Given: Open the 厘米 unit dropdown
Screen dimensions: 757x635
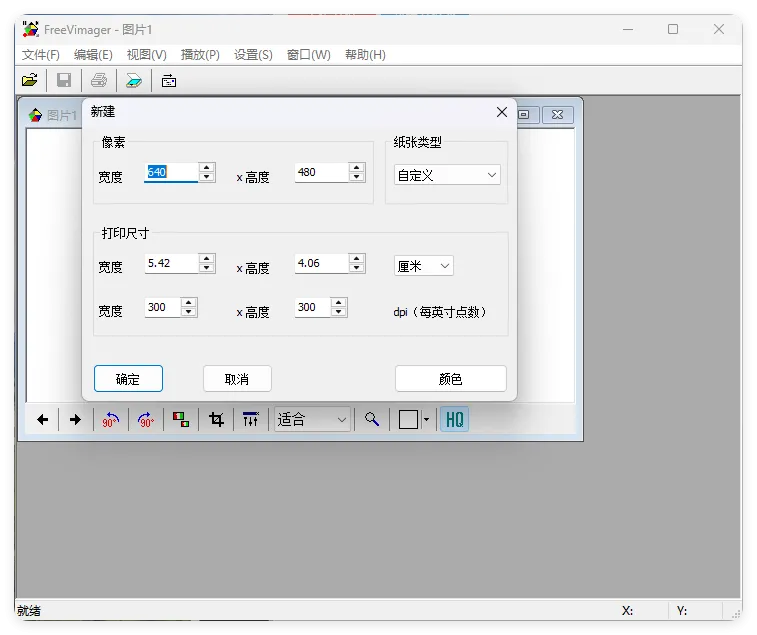Looking at the screenshot, I should (424, 266).
